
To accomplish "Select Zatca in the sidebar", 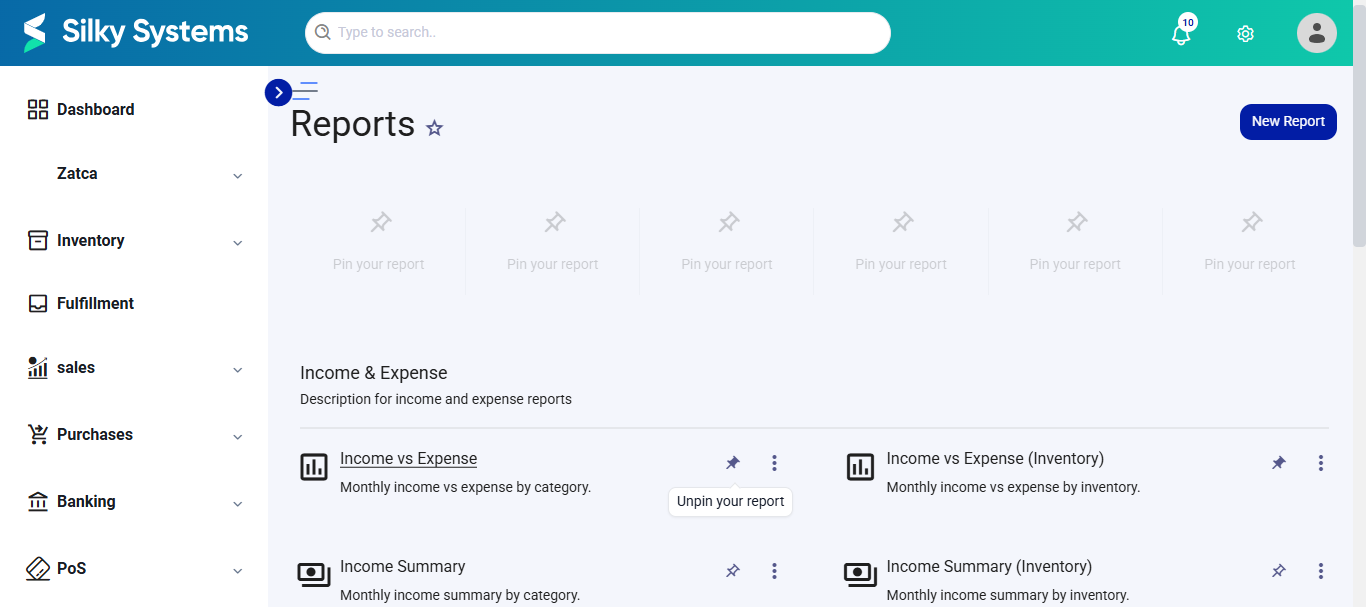I will (77, 174).
